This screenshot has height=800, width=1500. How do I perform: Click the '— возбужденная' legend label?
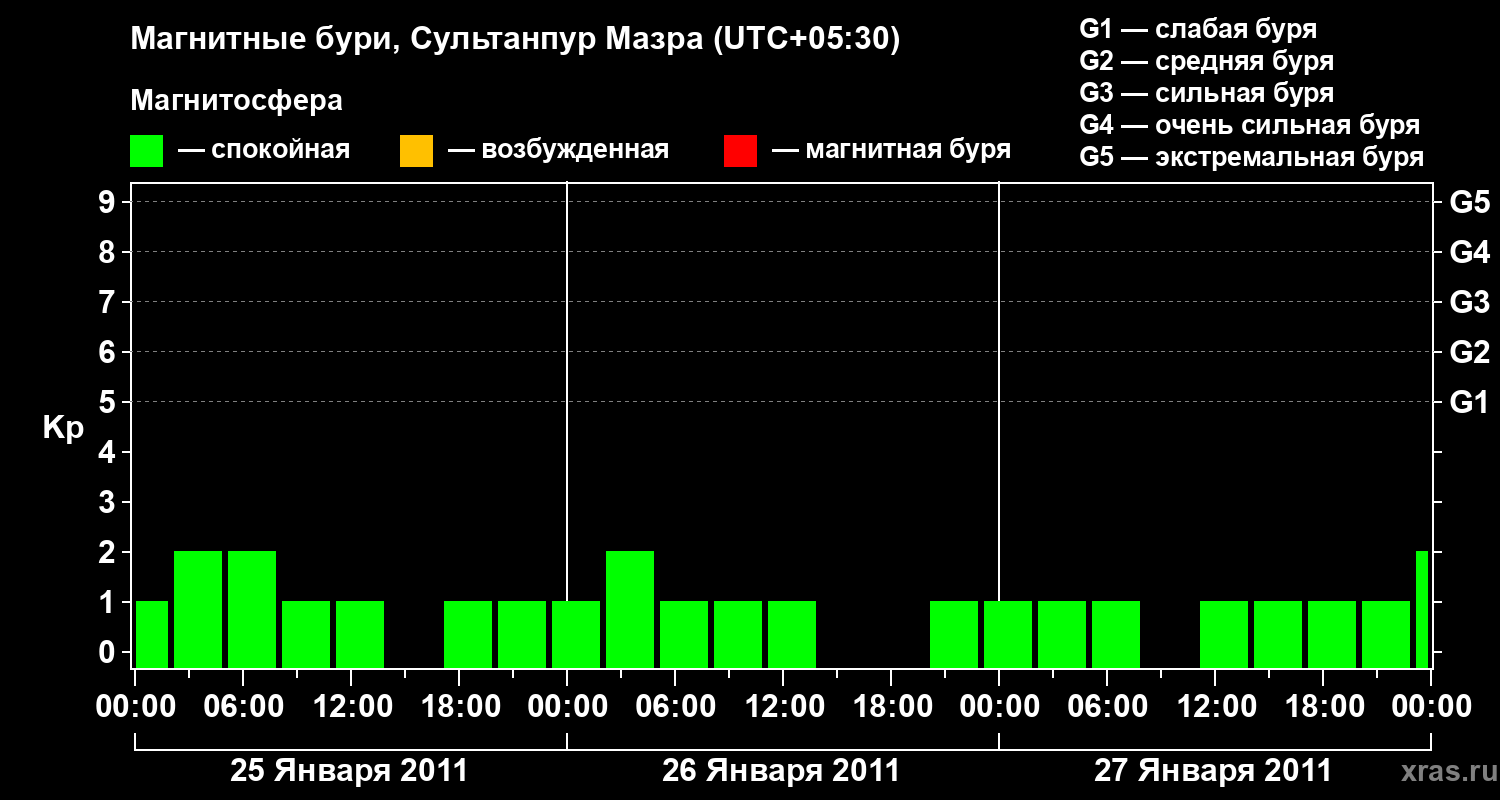coord(558,151)
